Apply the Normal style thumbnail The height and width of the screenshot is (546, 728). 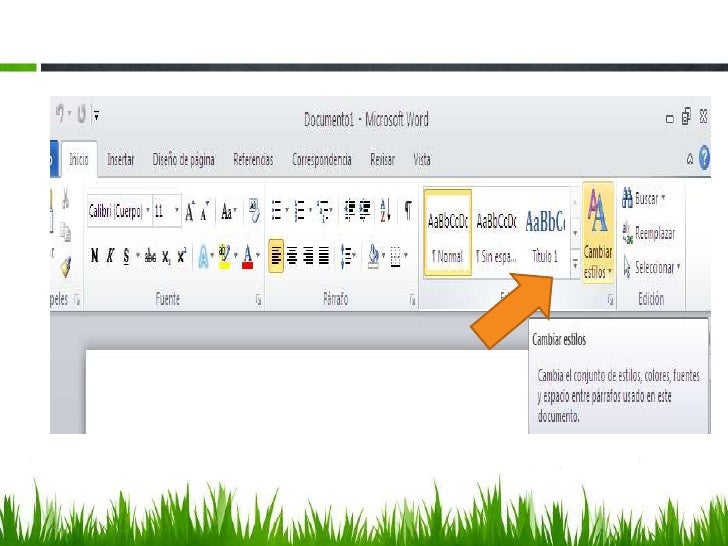448,233
